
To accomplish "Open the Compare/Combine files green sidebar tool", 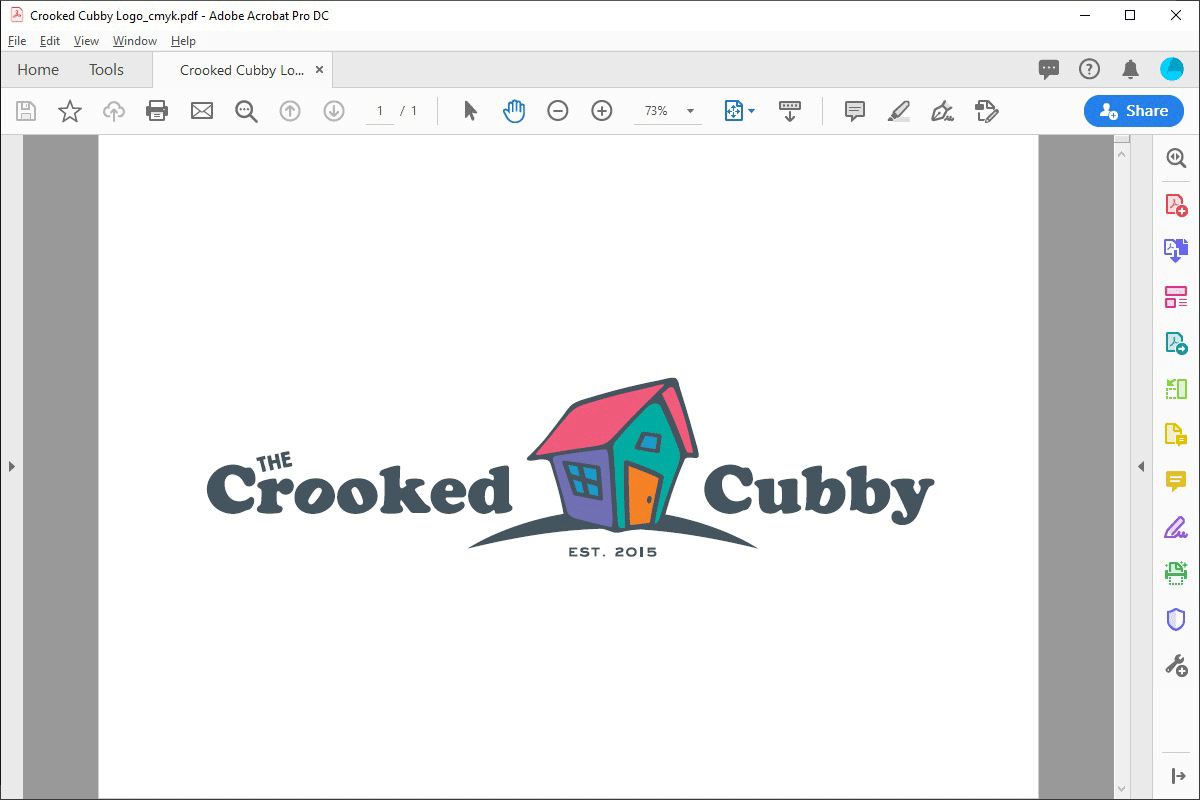I will pos(1176,389).
